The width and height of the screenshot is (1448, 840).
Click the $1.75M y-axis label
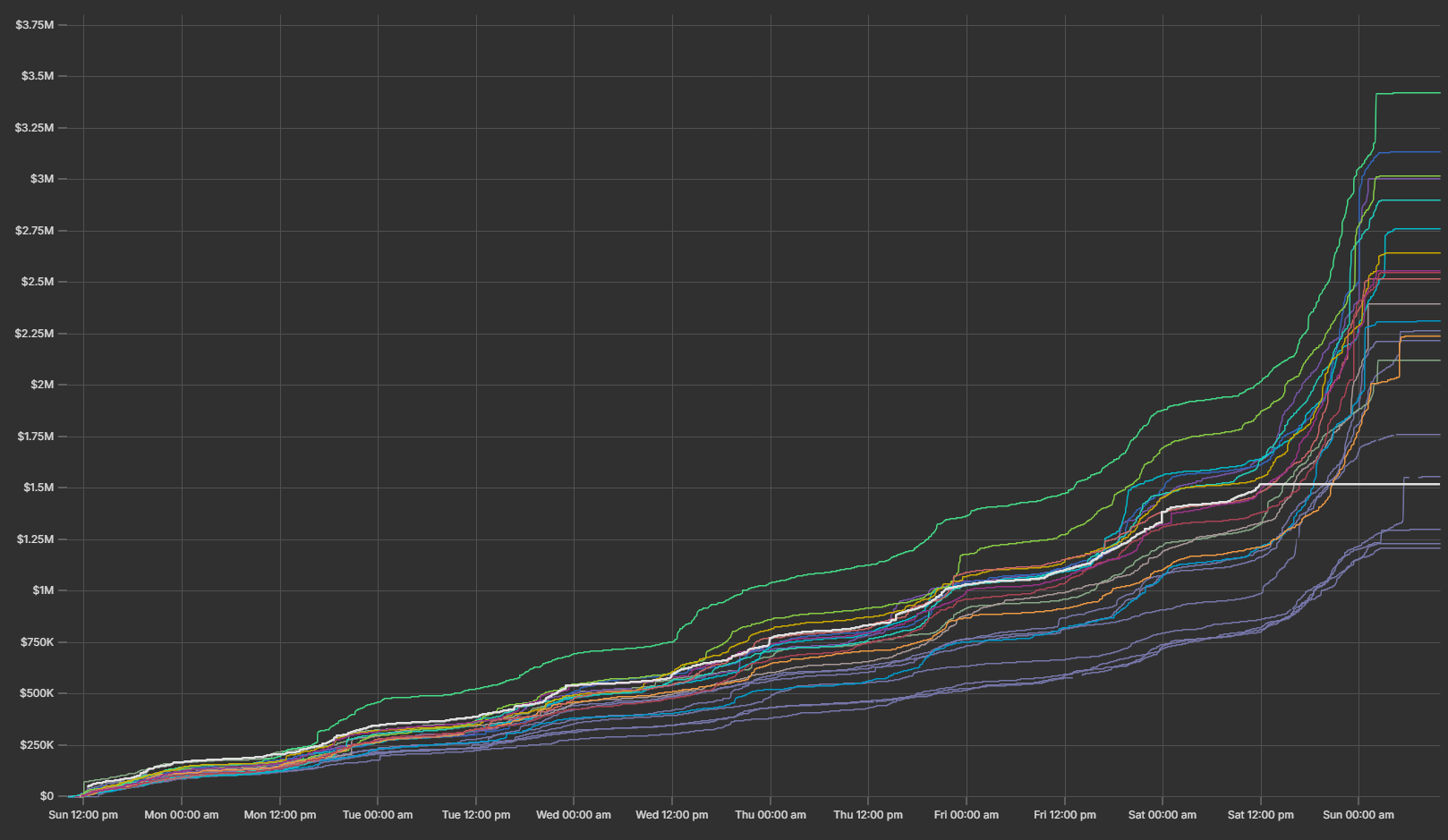tap(36, 437)
